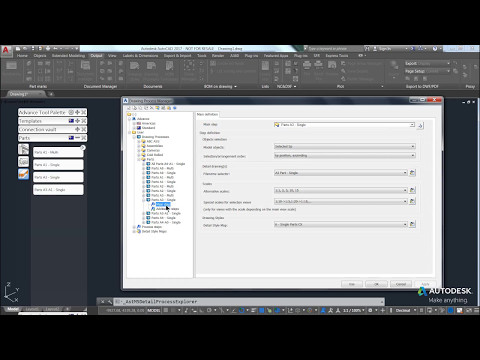Click the Drawing1 document tab

click(25, 94)
